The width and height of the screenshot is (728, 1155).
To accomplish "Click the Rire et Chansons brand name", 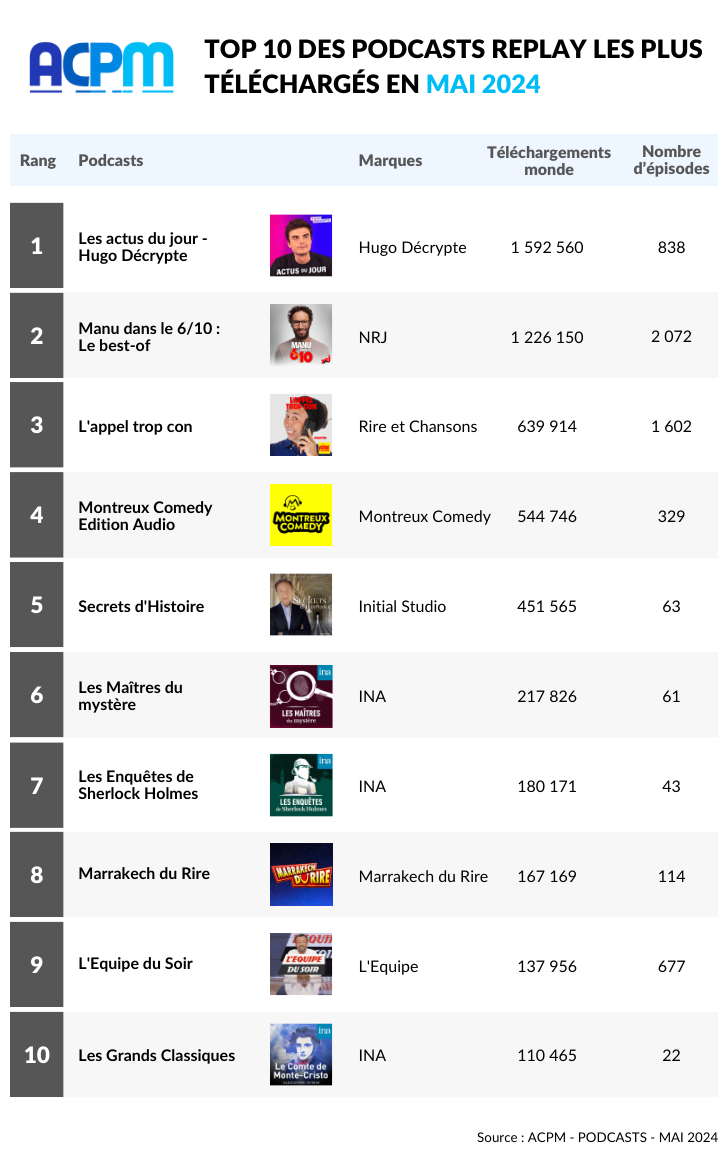I will click(418, 426).
